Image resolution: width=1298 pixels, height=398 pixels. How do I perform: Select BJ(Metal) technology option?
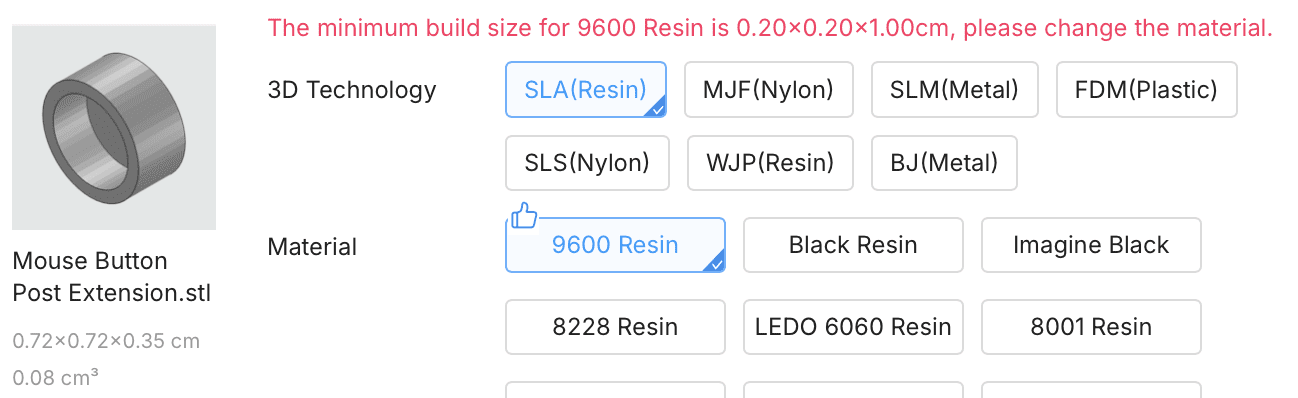(944, 163)
